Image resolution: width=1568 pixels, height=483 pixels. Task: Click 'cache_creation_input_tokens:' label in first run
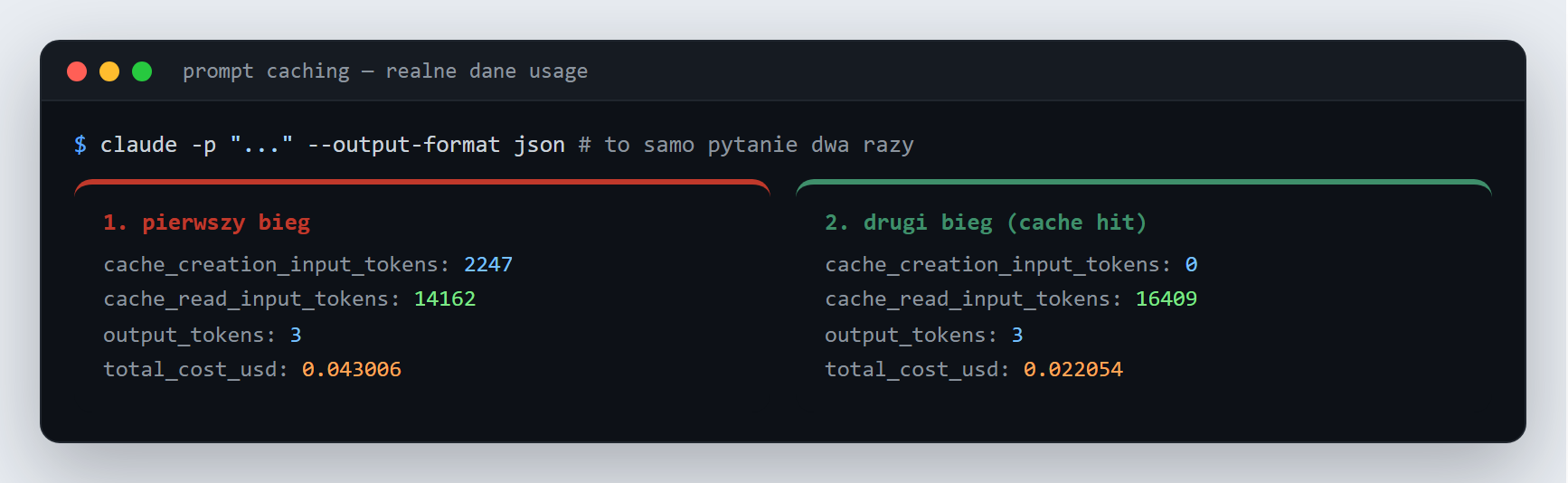(277, 264)
